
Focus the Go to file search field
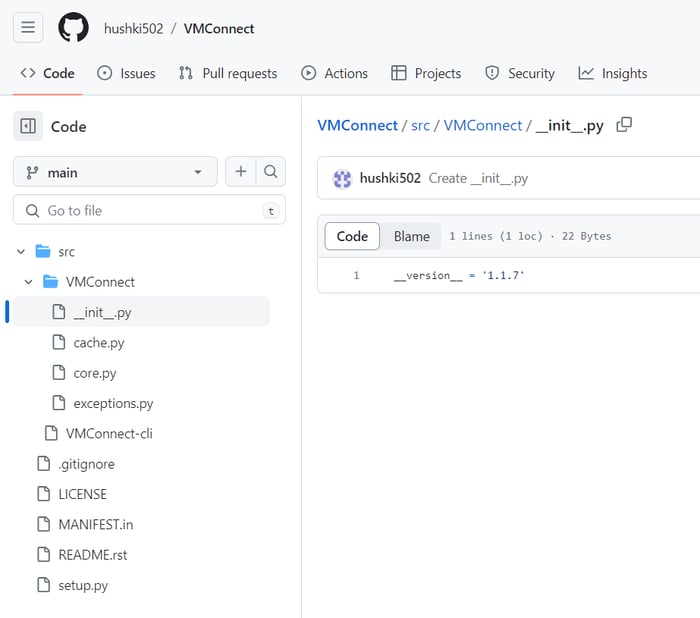pyautogui.click(x=150, y=210)
